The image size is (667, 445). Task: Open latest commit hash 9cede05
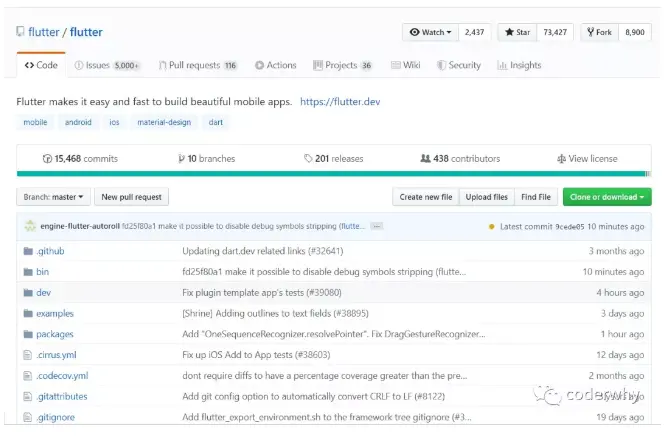click(570, 227)
